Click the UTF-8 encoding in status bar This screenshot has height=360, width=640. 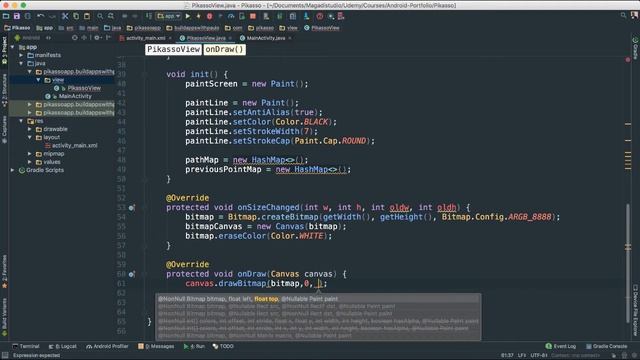pyautogui.click(x=539, y=356)
